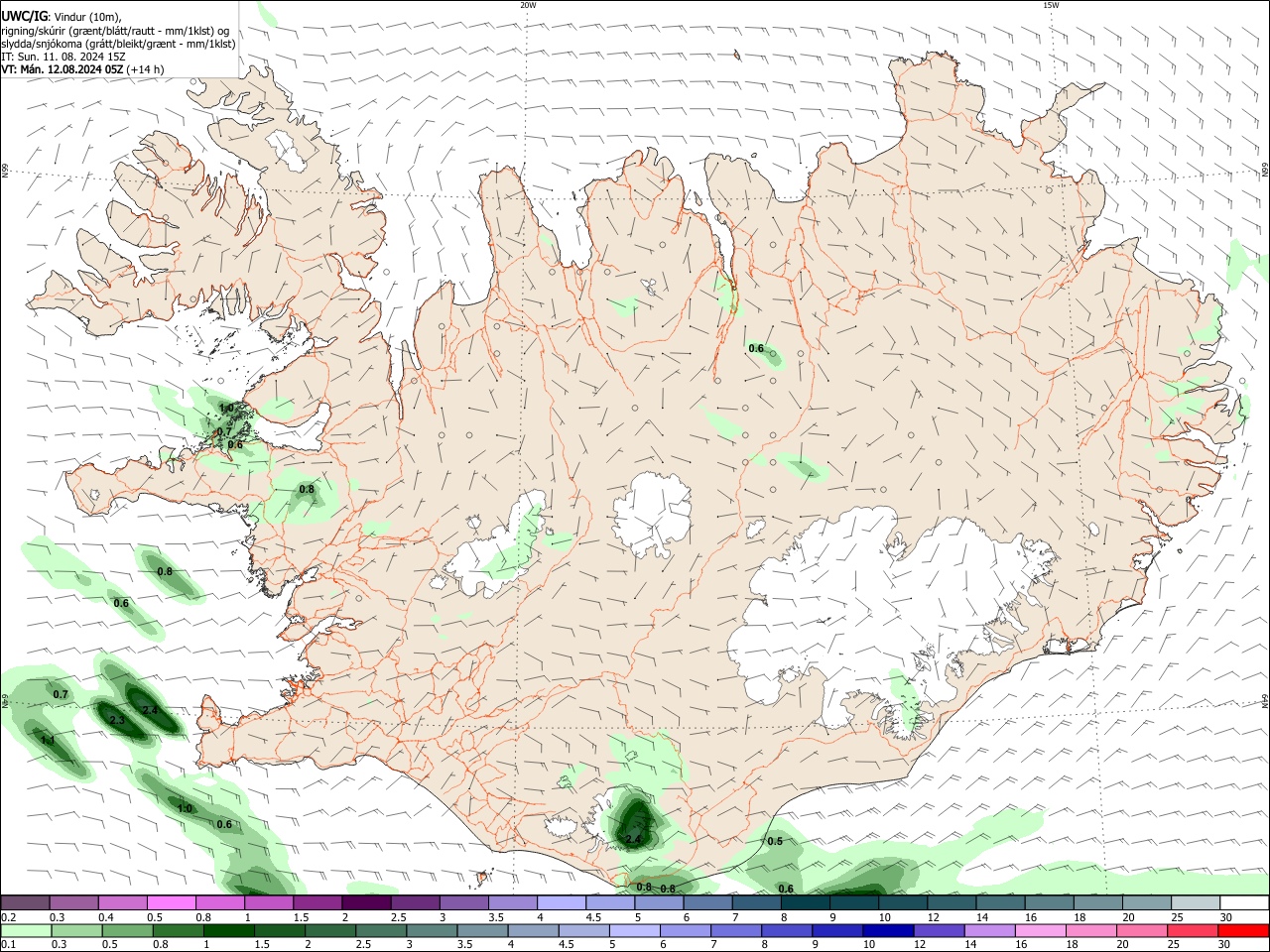
Task: Click the 2.4 value on the southern glacier
Action: 634,839
